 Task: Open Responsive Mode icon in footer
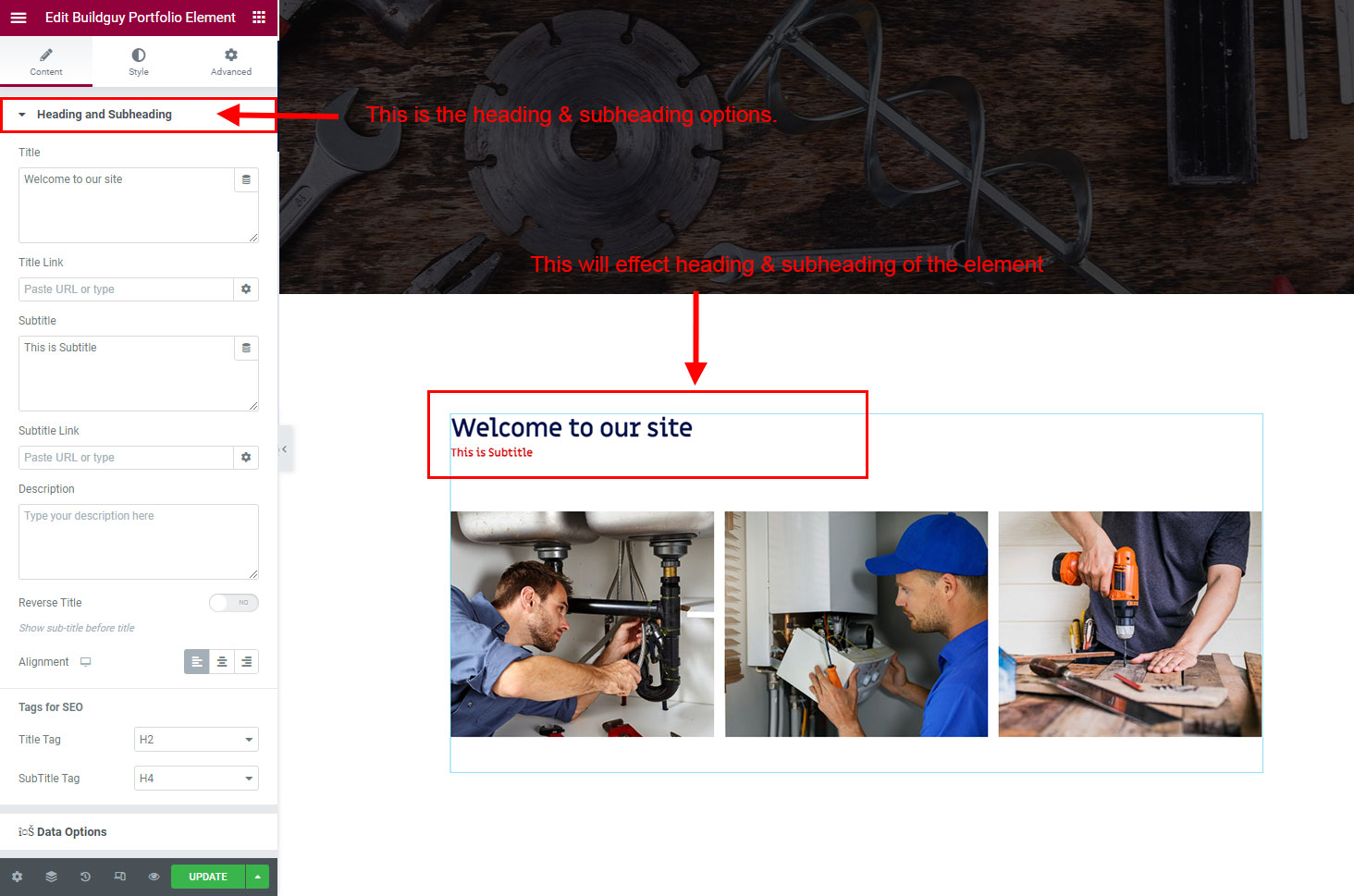pyautogui.click(x=119, y=877)
